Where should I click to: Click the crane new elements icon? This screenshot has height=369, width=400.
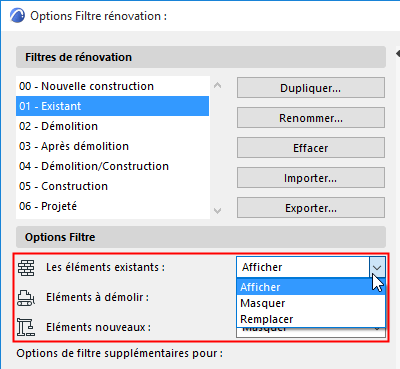click(26, 327)
